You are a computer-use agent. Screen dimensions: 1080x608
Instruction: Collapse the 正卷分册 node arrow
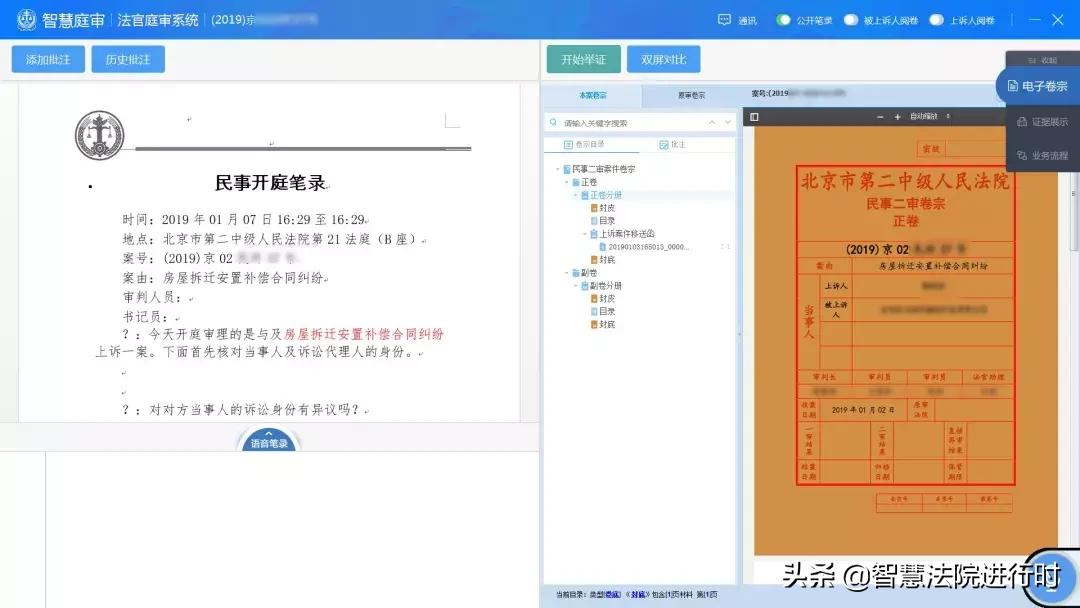click(x=576, y=195)
